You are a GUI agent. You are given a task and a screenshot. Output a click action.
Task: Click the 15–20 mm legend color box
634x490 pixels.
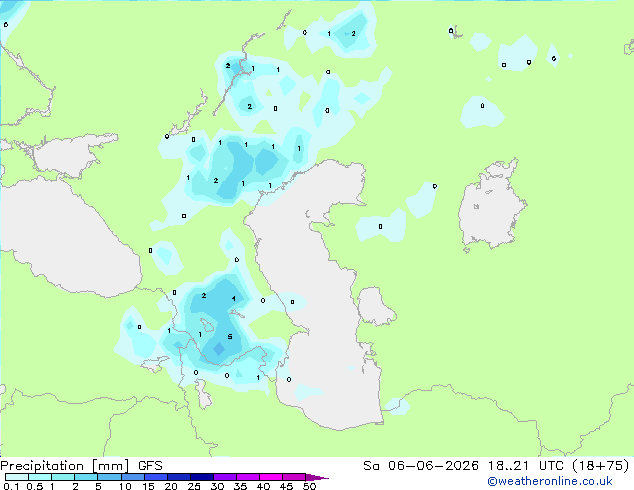pyautogui.click(x=156, y=477)
